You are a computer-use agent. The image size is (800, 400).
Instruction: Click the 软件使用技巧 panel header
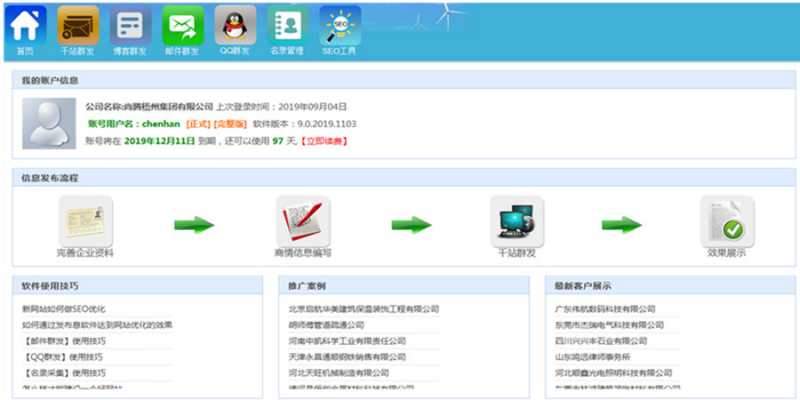137,286
